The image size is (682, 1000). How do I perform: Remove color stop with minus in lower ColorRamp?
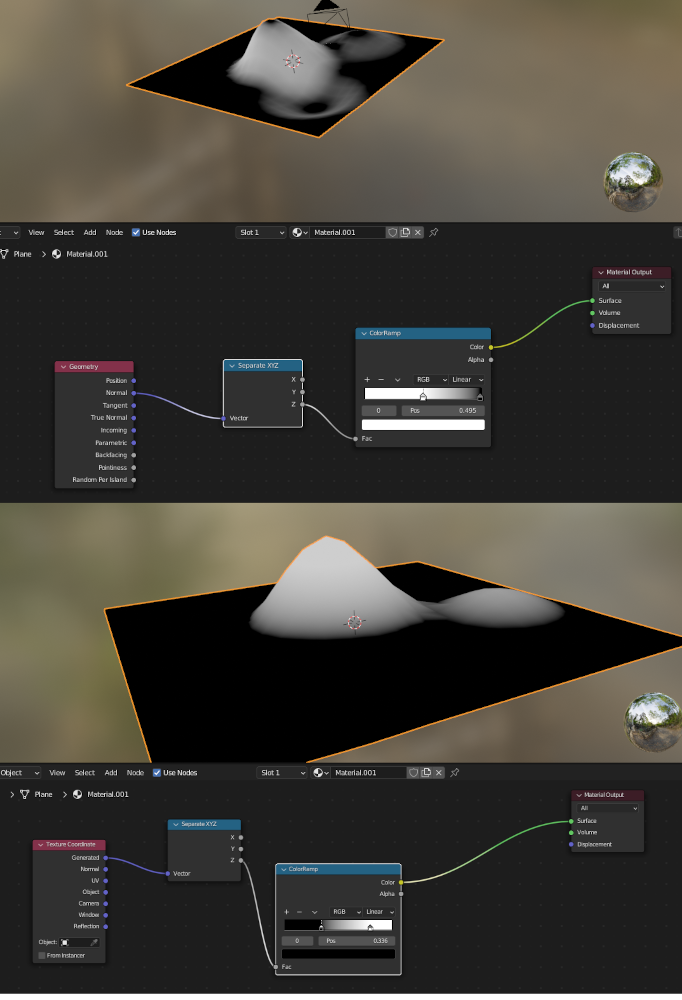pos(299,912)
